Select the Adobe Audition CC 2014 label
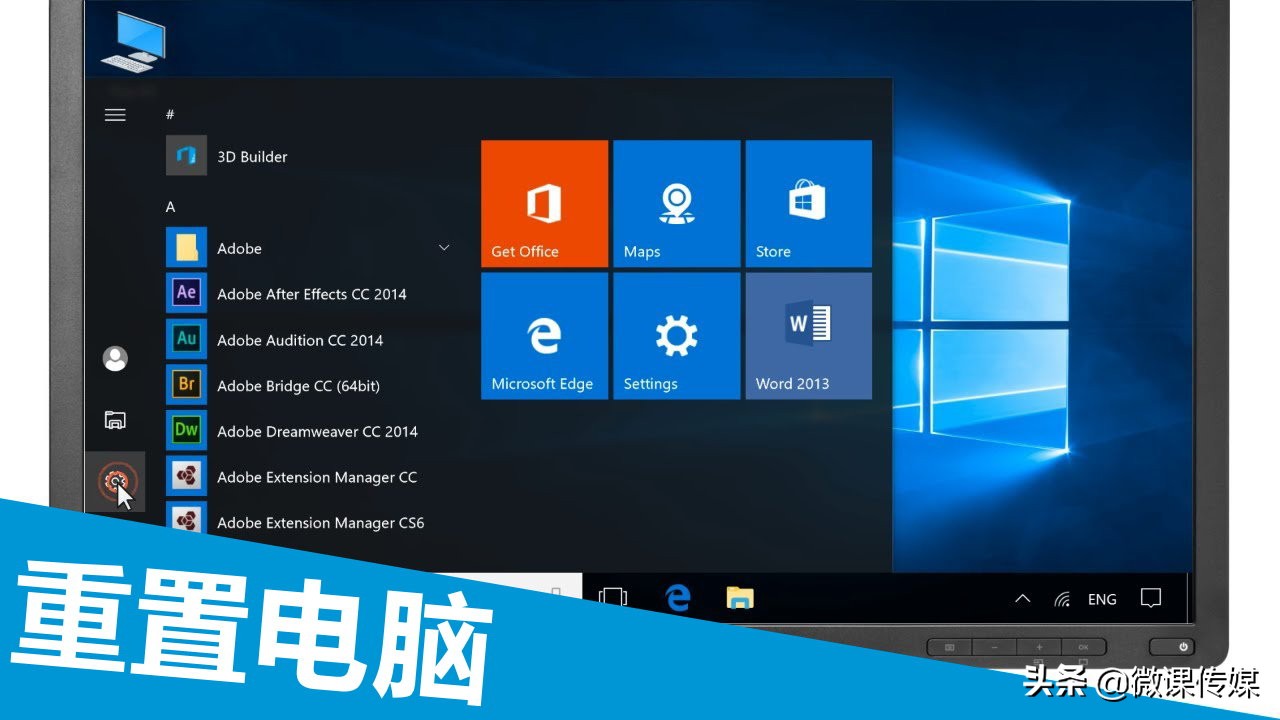The image size is (1280, 720). pyautogui.click(x=300, y=340)
